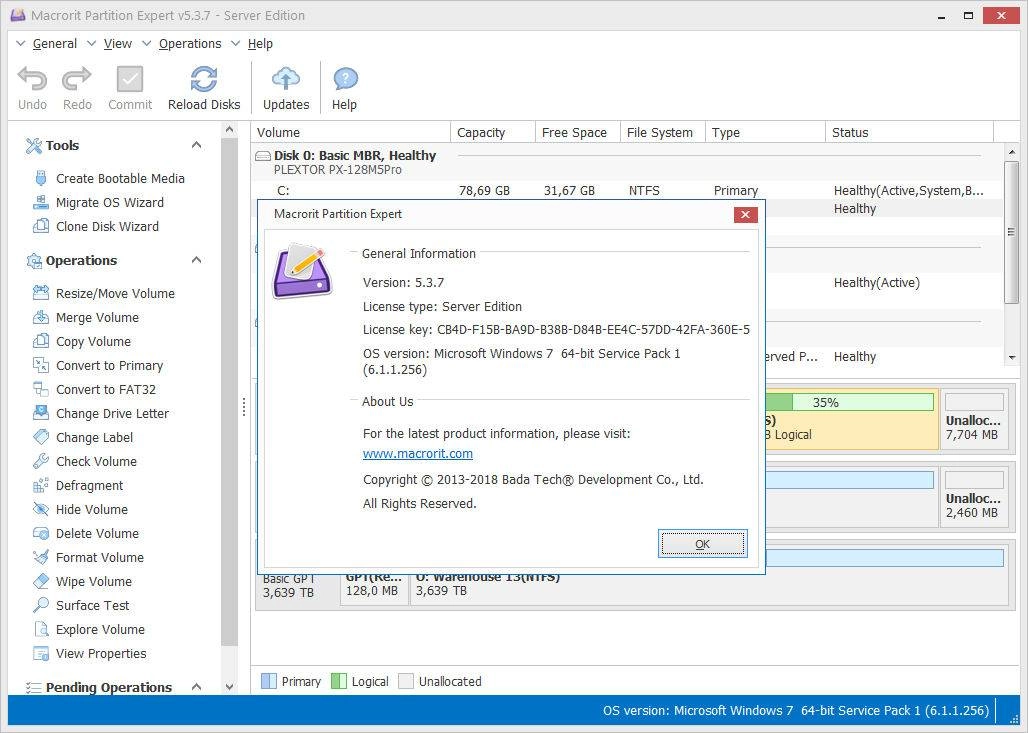The width and height of the screenshot is (1028, 733).
Task: Sort by Volume column header
Action: [x=351, y=132]
